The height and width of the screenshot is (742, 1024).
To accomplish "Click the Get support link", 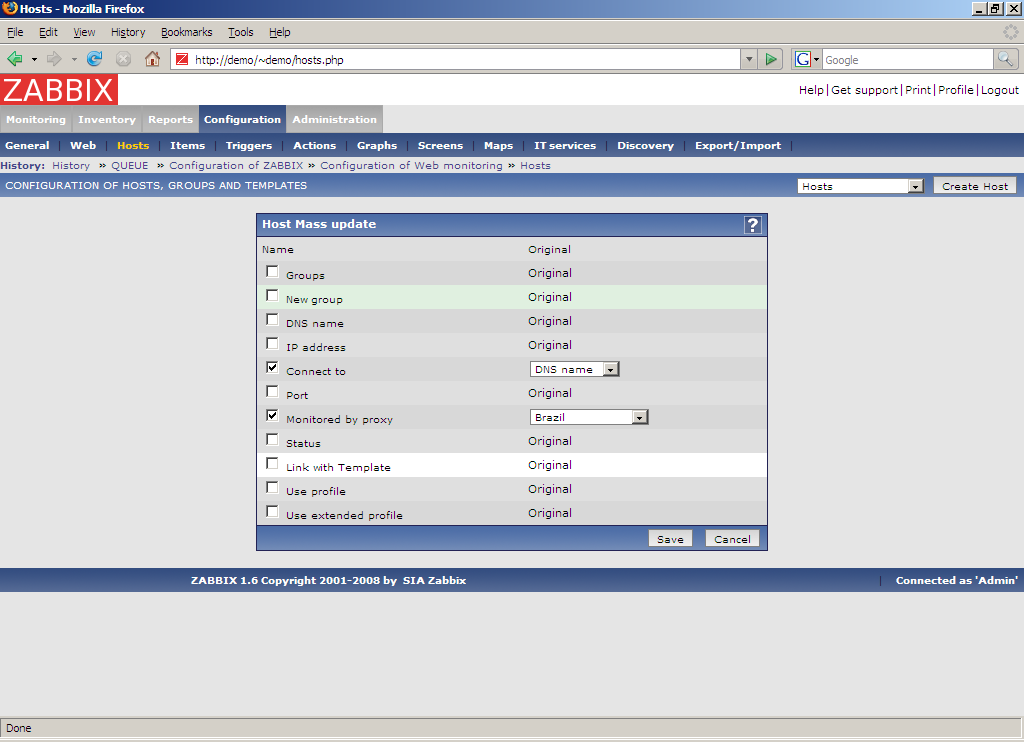I will click(865, 90).
